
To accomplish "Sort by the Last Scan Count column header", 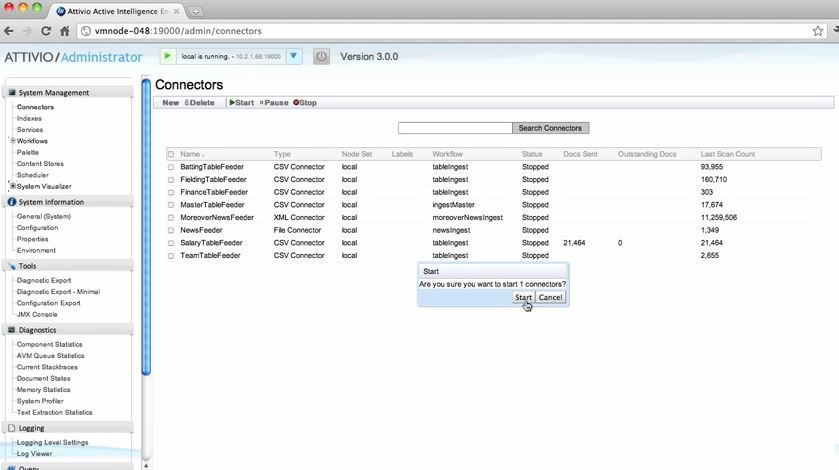I will point(728,154).
